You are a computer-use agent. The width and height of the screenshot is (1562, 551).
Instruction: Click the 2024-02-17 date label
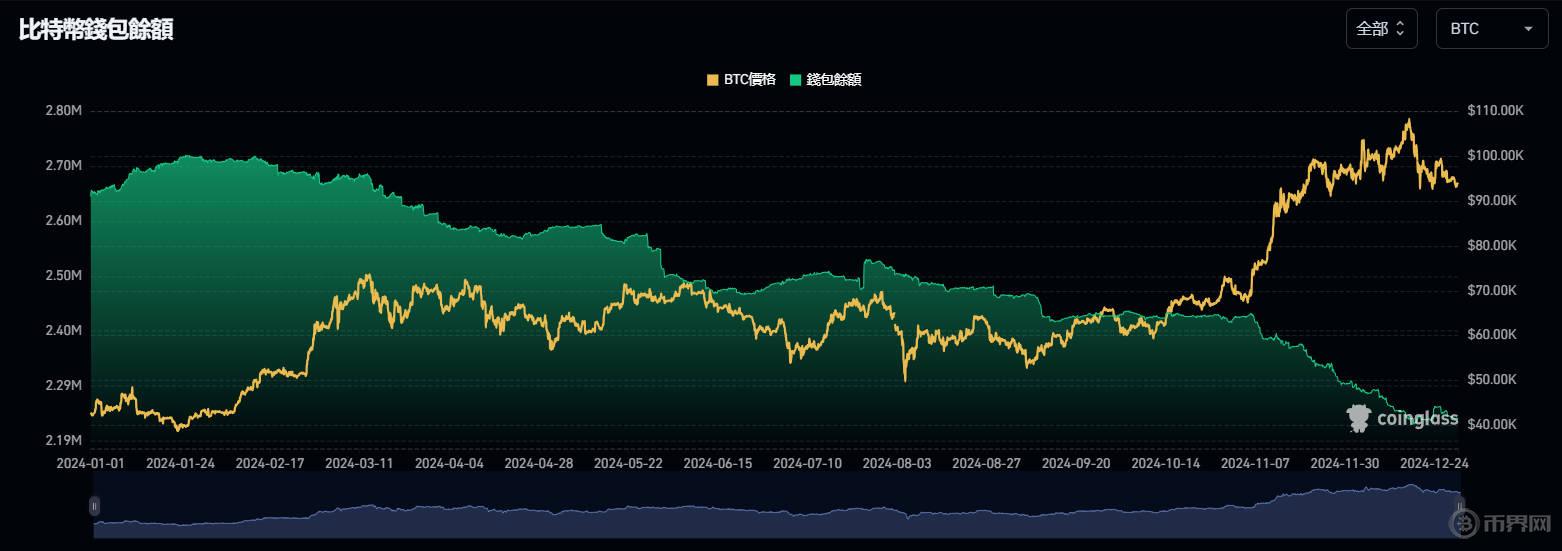point(270,464)
